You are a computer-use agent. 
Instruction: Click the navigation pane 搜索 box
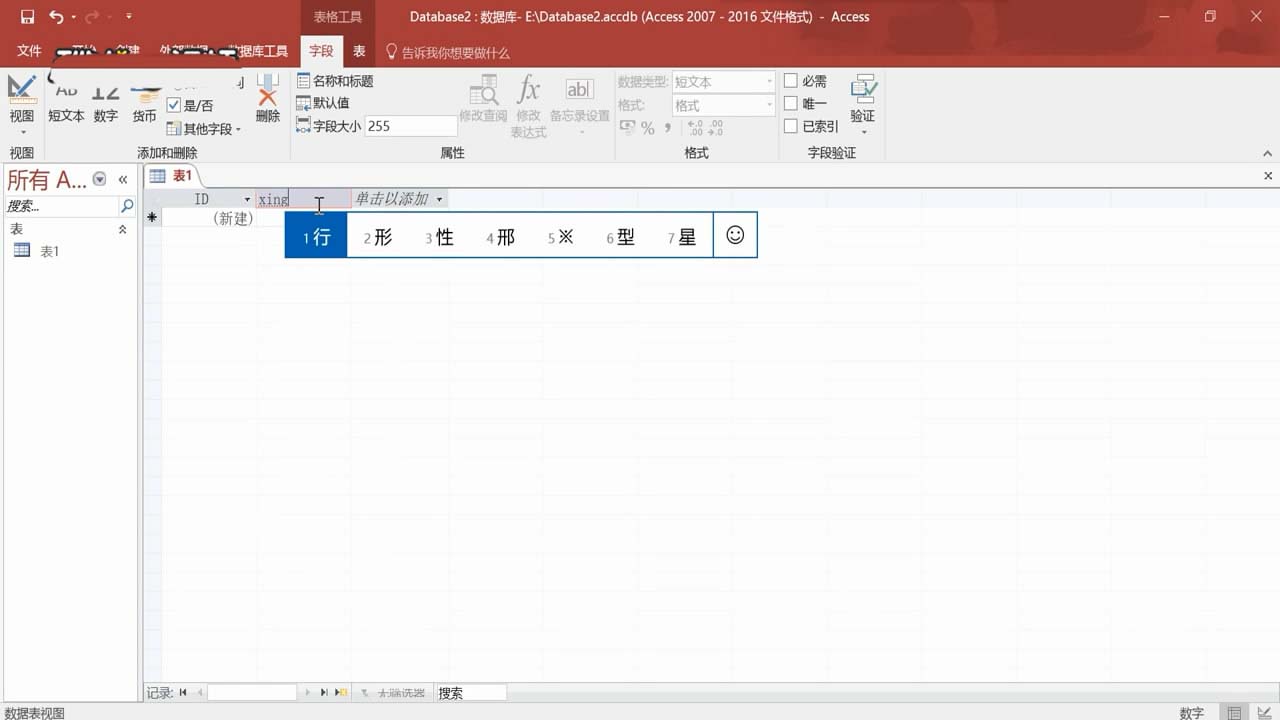click(x=61, y=206)
